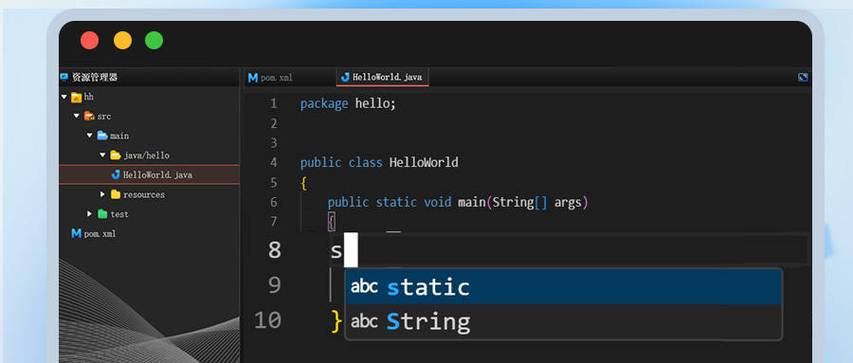Viewport: 853px width, 363px height.
Task: Click the Maven icon beside pom.xml in tree
Action: pyautogui.click(x=76, y=233)
